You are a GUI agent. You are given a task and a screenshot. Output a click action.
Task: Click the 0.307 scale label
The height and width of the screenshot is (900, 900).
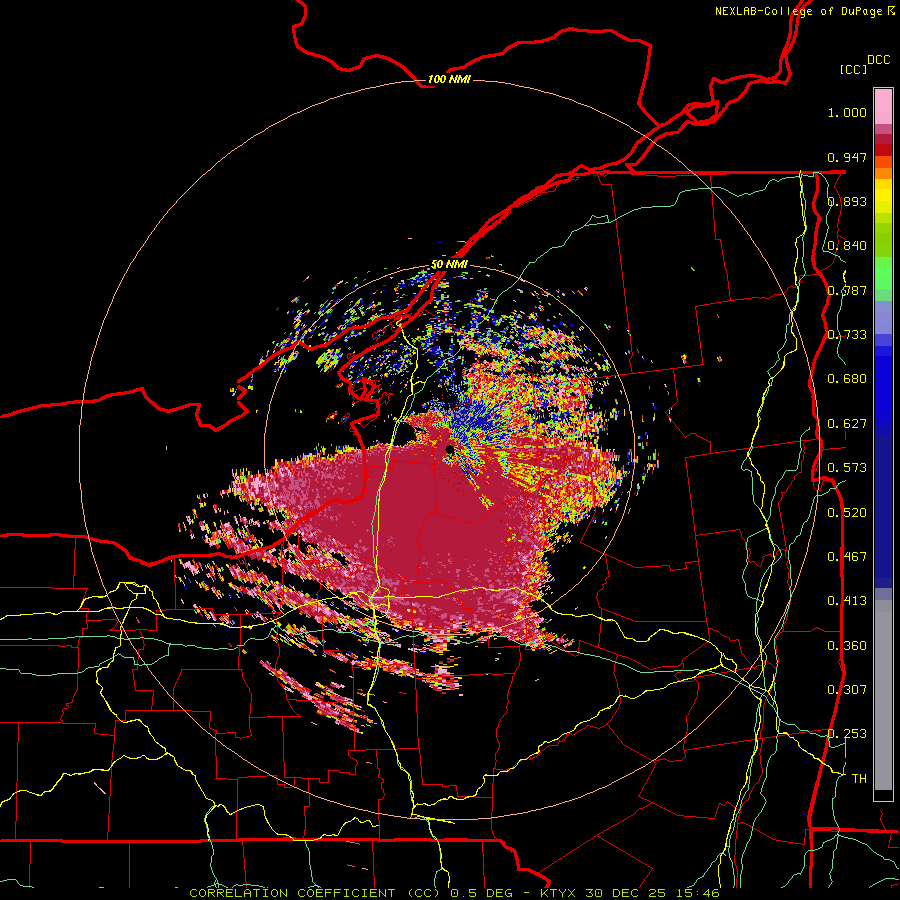click(x=847, y=690)
